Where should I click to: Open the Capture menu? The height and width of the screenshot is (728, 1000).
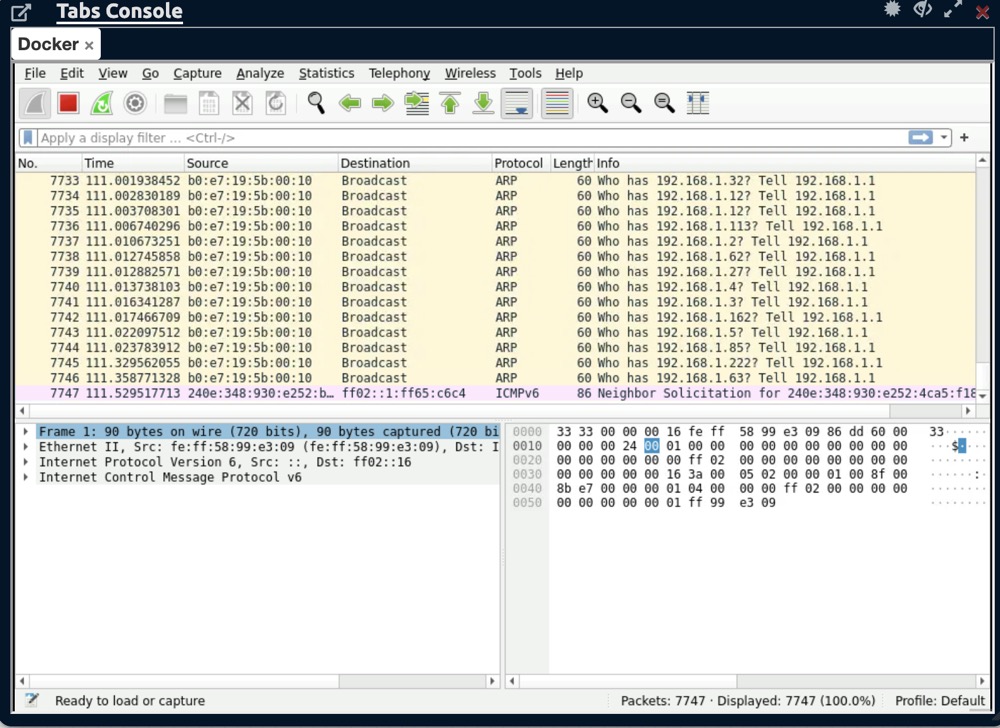click(198, 73)
